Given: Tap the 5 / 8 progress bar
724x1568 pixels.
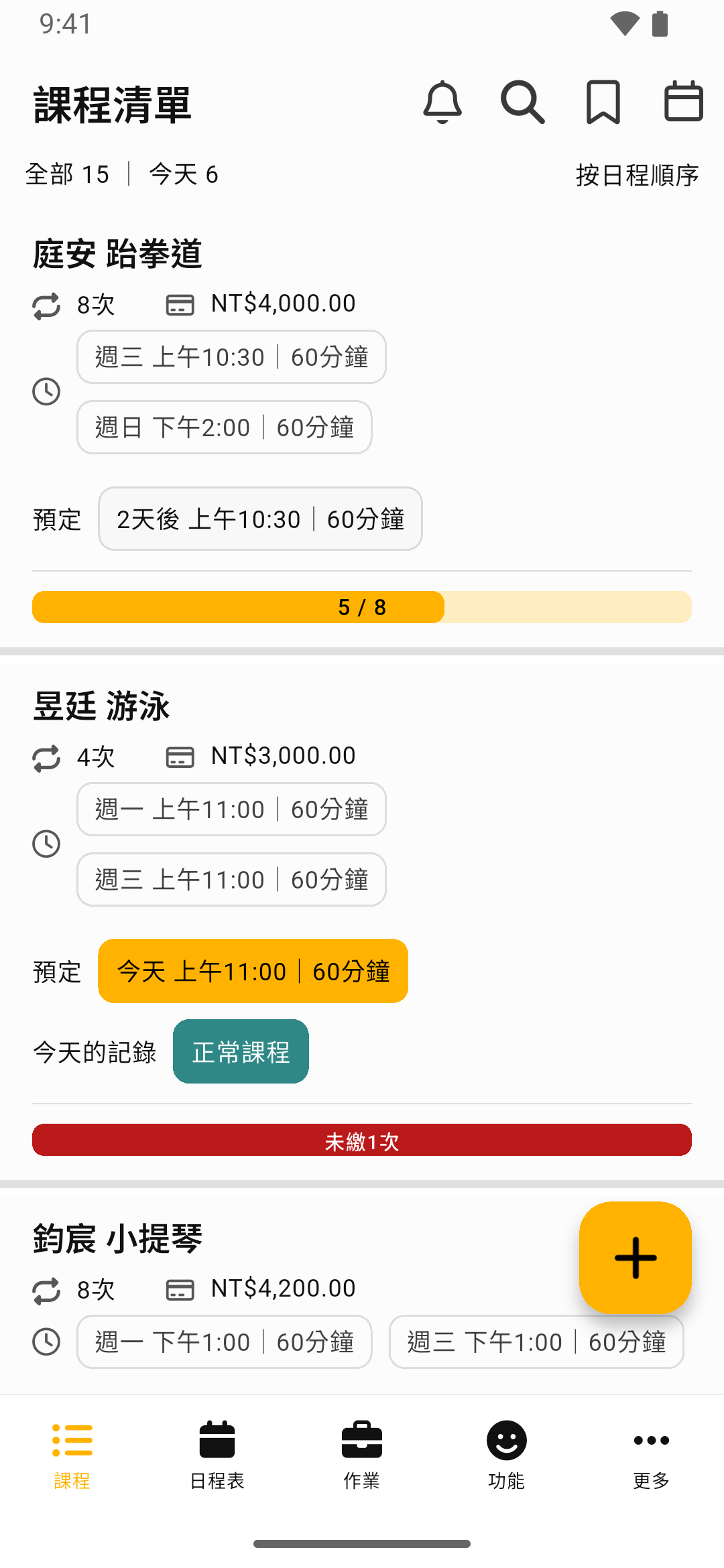Looking at the screenshot, I should (x=362, y=607).
